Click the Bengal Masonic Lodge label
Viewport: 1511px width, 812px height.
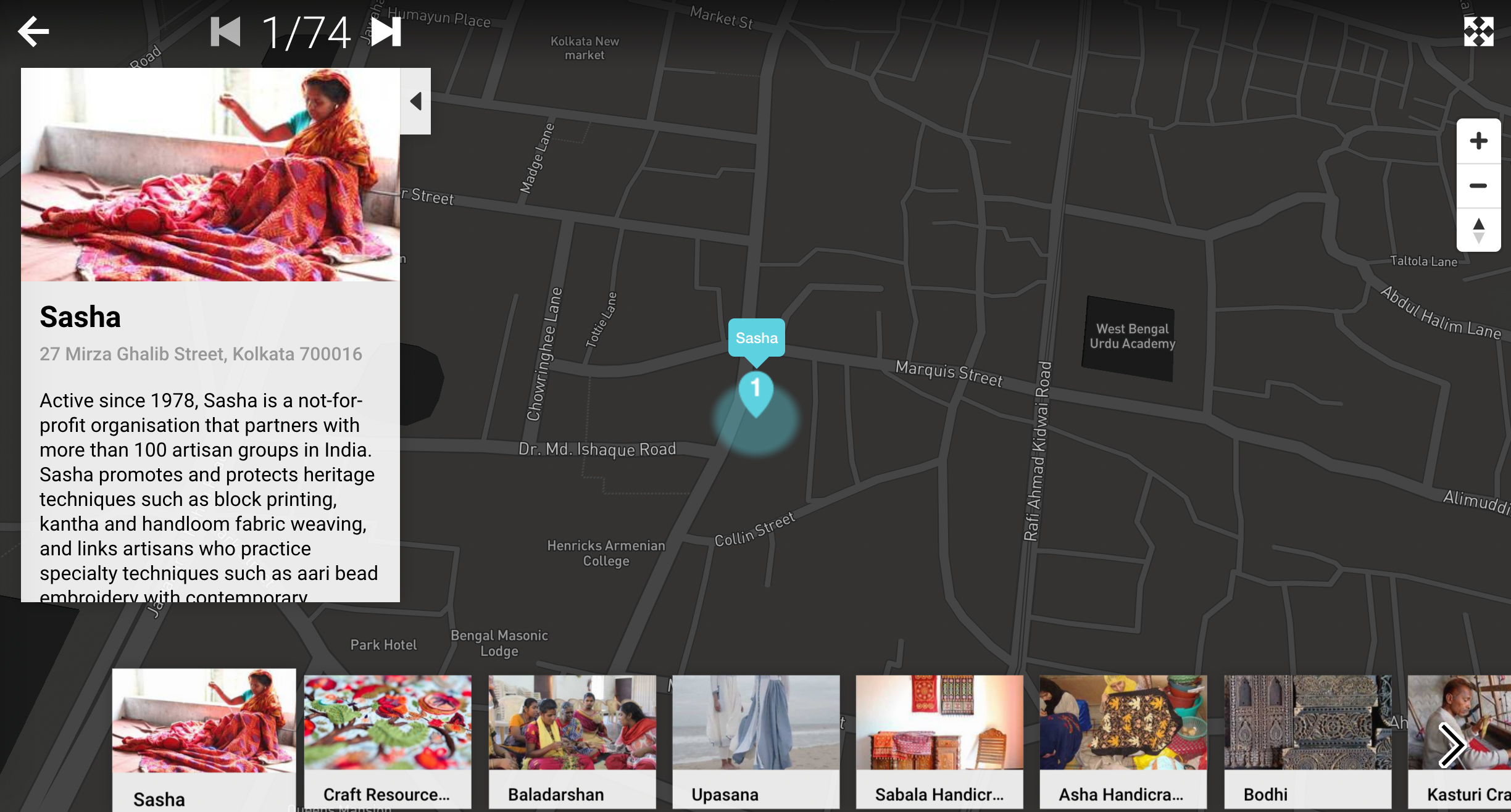point(499,643)
